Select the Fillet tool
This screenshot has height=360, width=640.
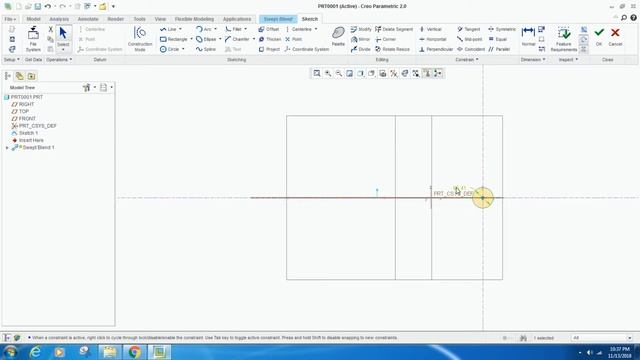coord(233,29)
